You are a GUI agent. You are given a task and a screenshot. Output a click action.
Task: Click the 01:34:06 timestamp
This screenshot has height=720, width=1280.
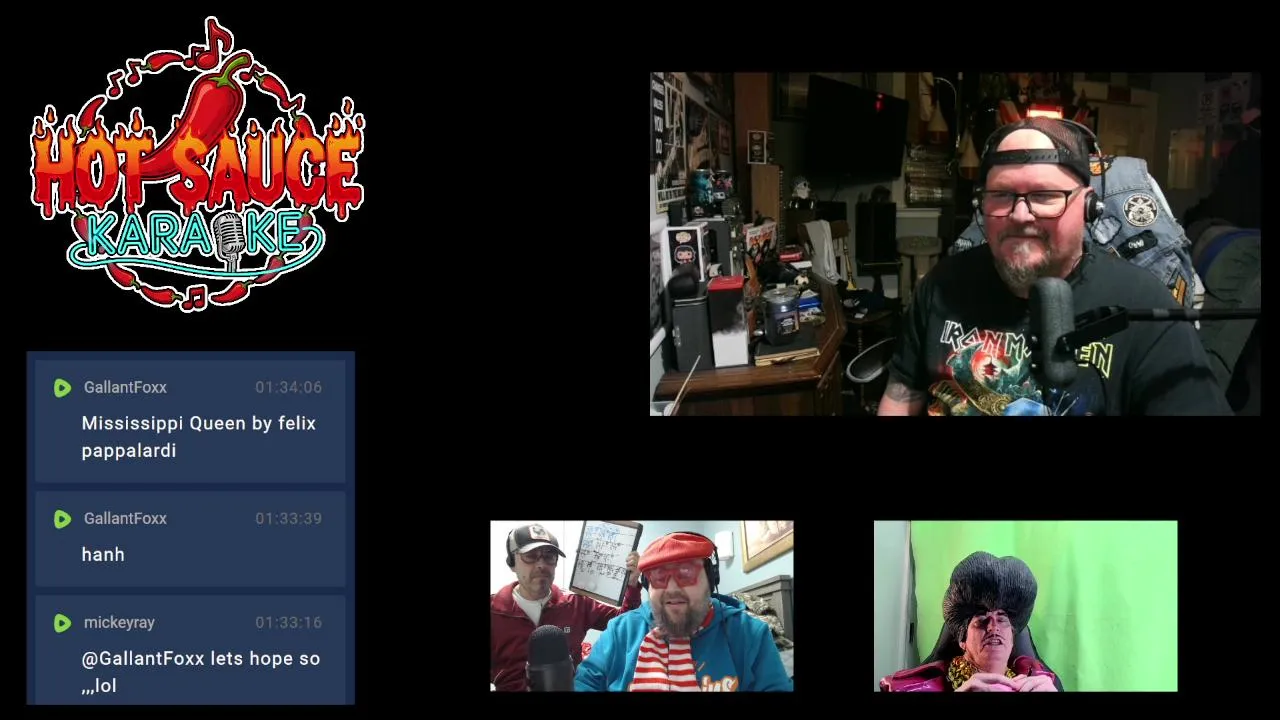pyautogui.click(x=288, y=387)
